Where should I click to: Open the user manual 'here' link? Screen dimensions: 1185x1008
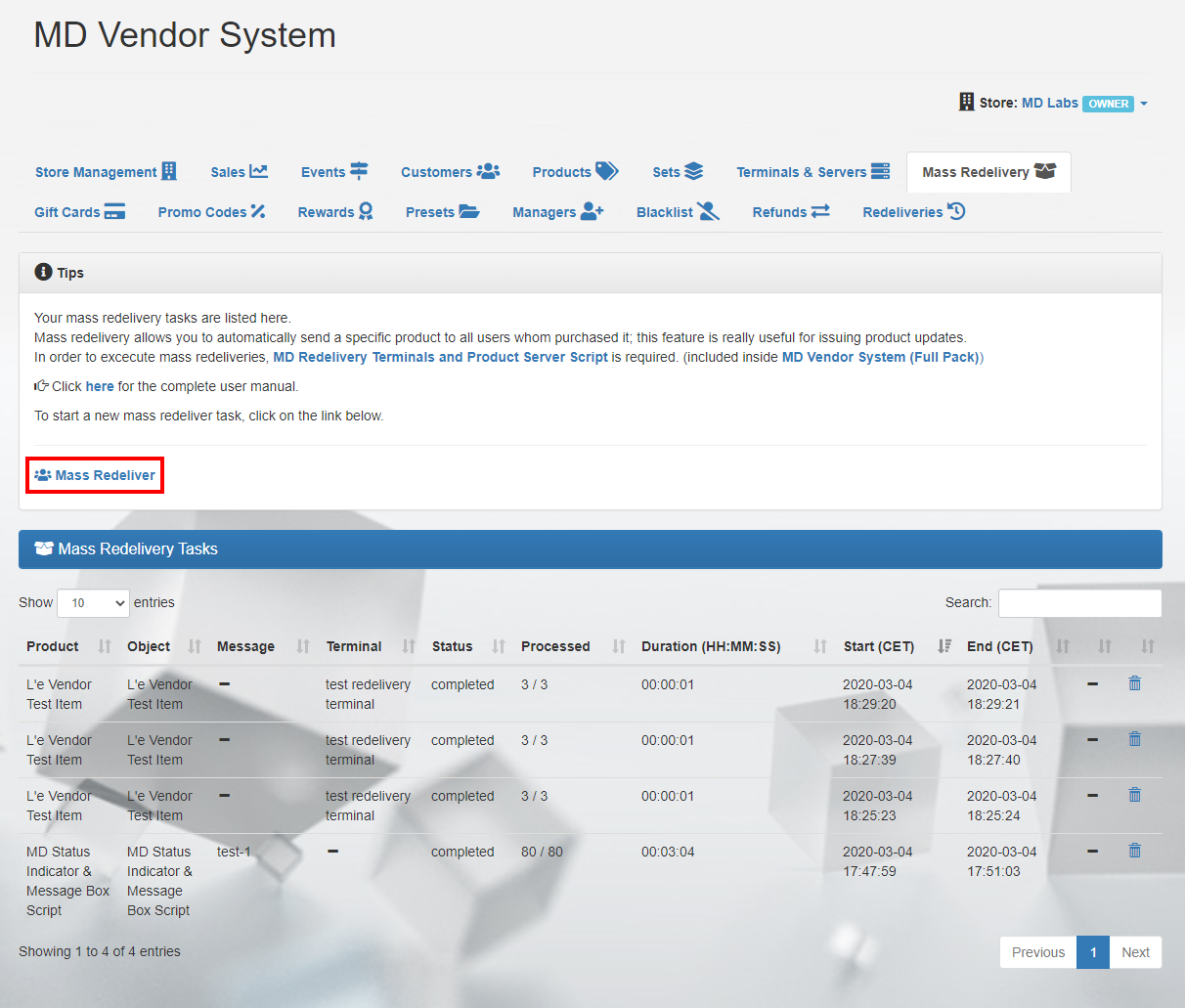[x=100, y=386]
